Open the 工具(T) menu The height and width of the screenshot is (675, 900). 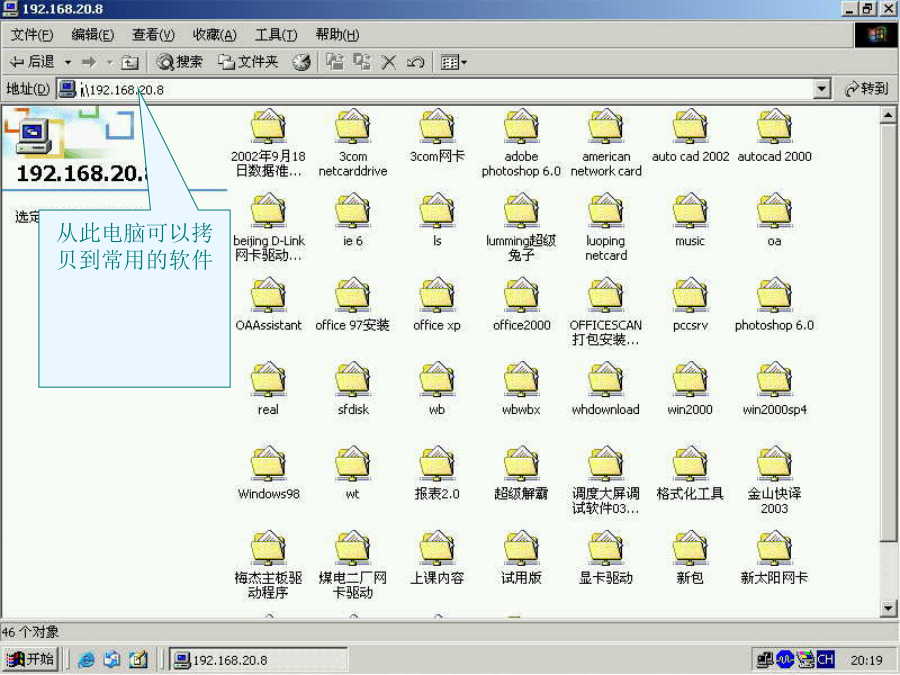tap(276, 35)
